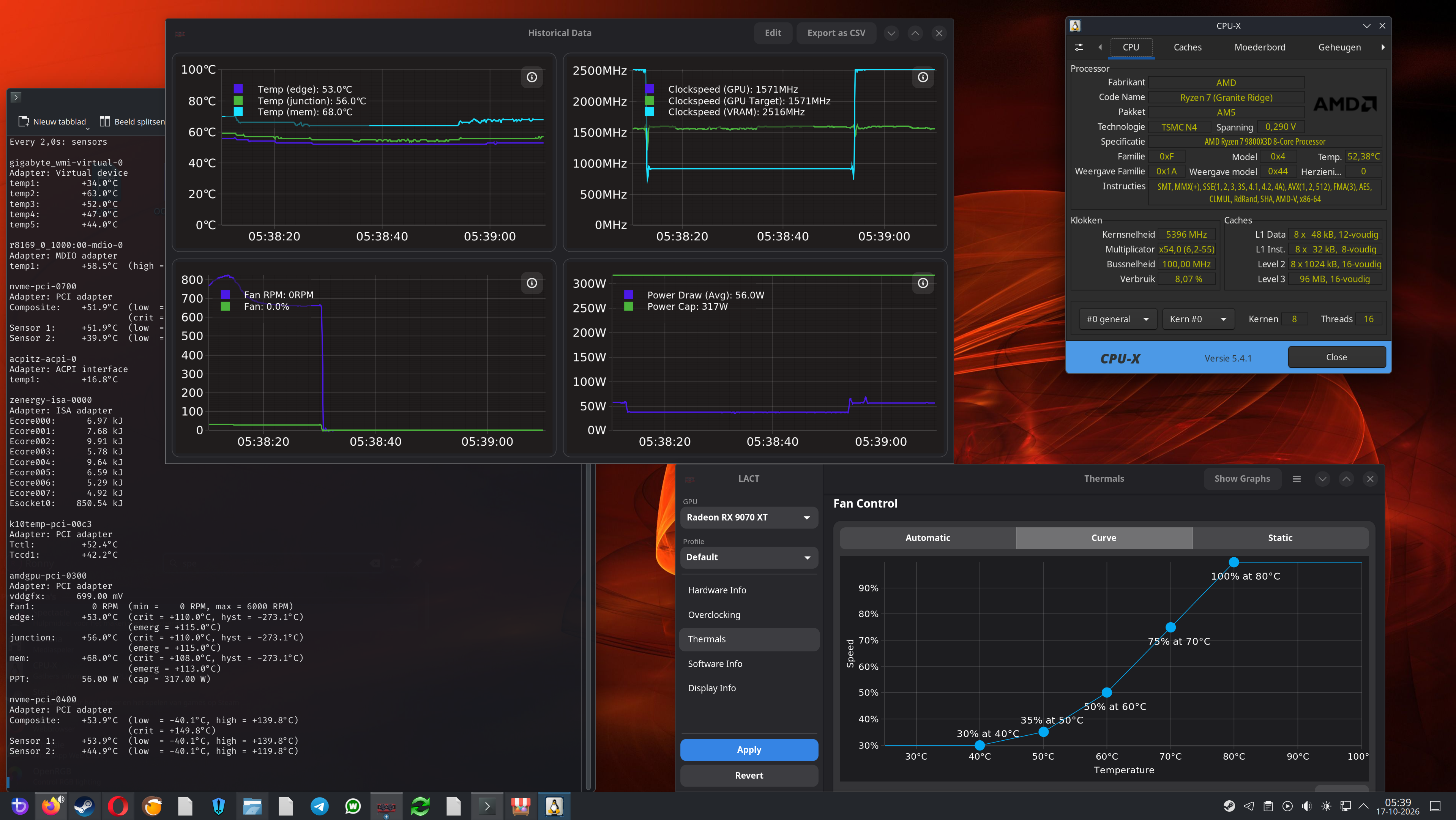Image resolution: width=1456 pixels, height=820 pixels.
Task: Click the Apply button in LACT
Action: pyautogui.click(x=749, y=750)
